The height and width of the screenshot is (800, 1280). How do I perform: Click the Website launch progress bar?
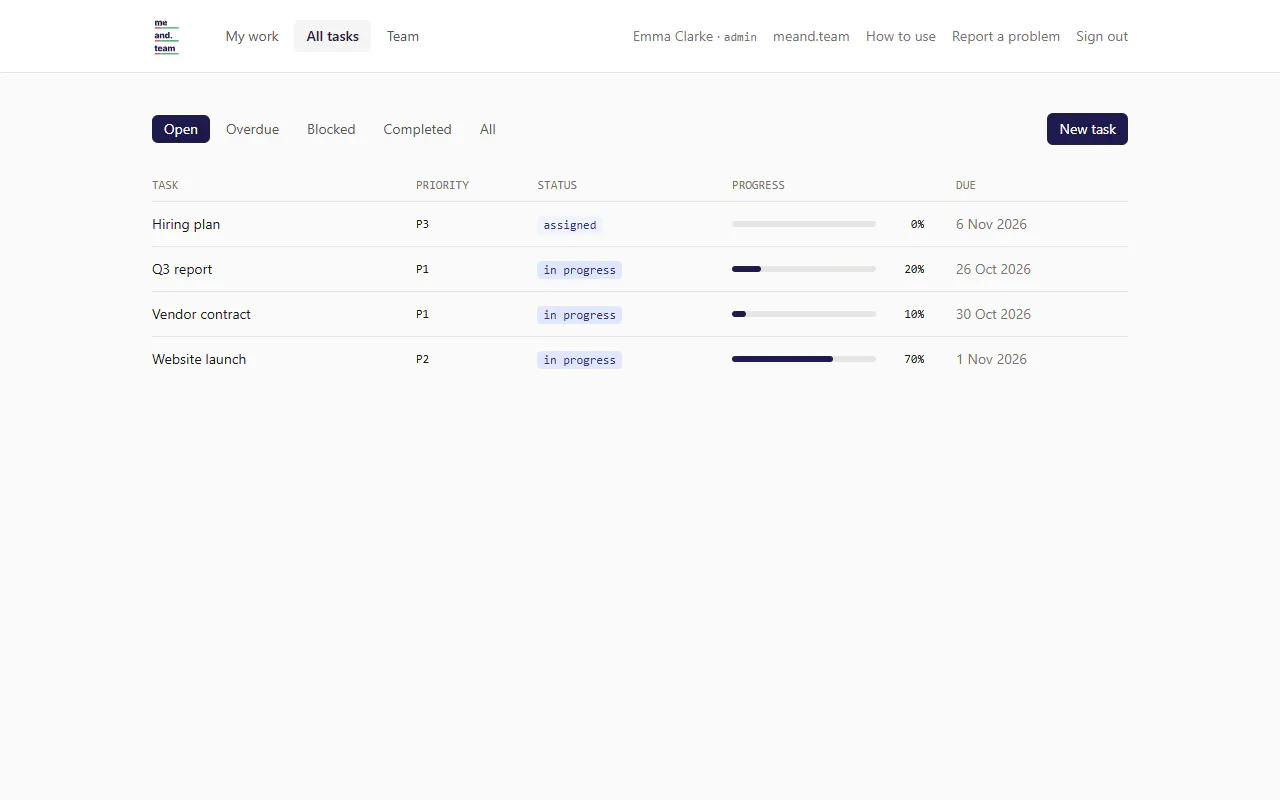point(804,359)
